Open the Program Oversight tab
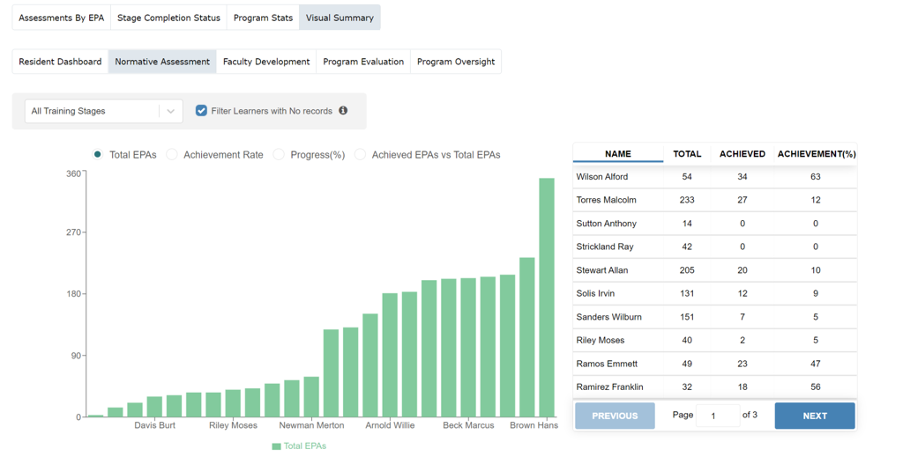The width and height of the screenshot is (904, 464). [x=455, y=62]
